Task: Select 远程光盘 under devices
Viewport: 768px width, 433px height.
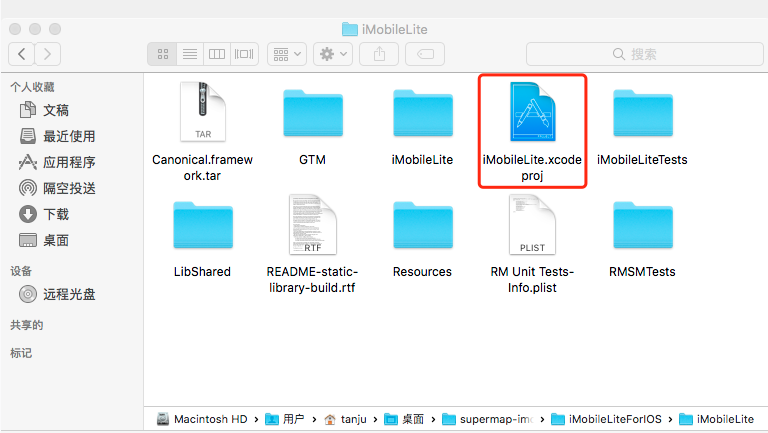Action: [57, 294]
